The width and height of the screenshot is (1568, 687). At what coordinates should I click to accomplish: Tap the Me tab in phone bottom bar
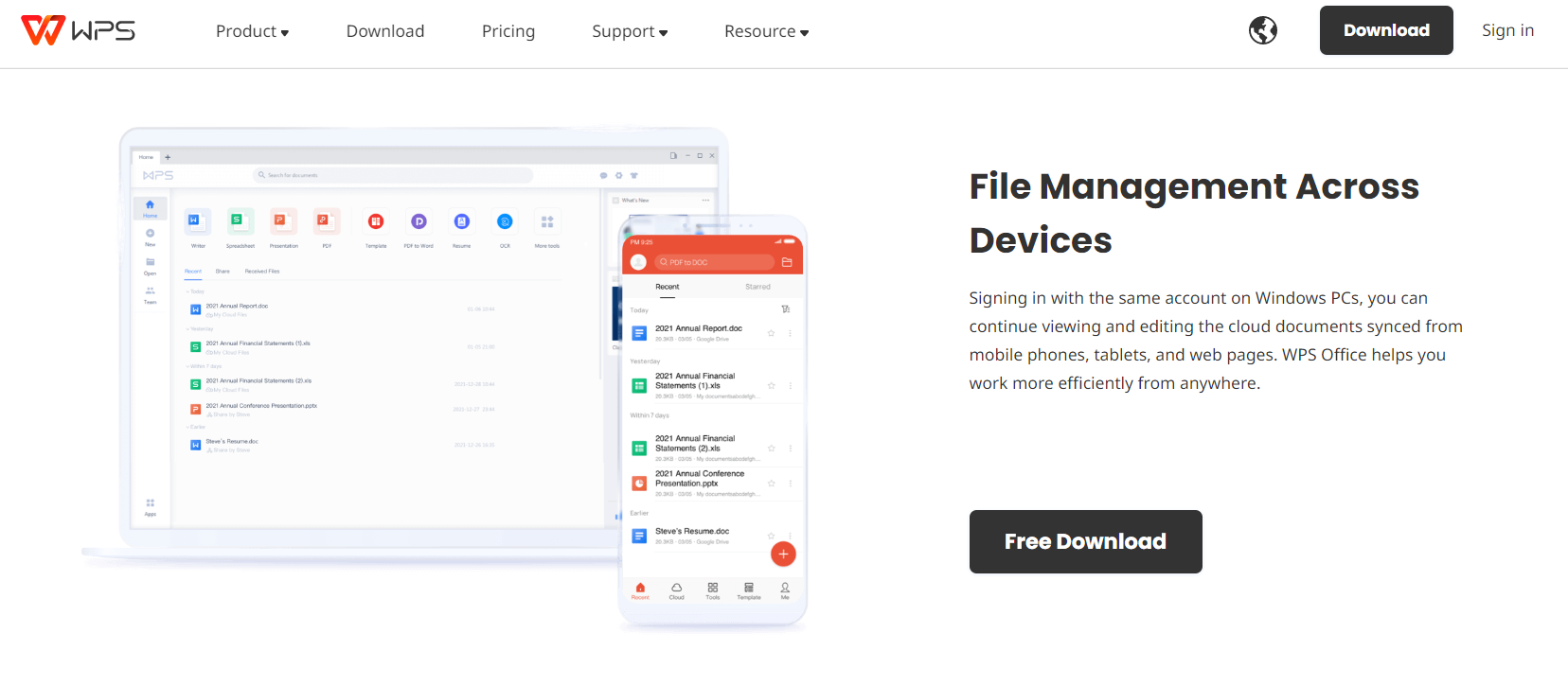(785, 591)
